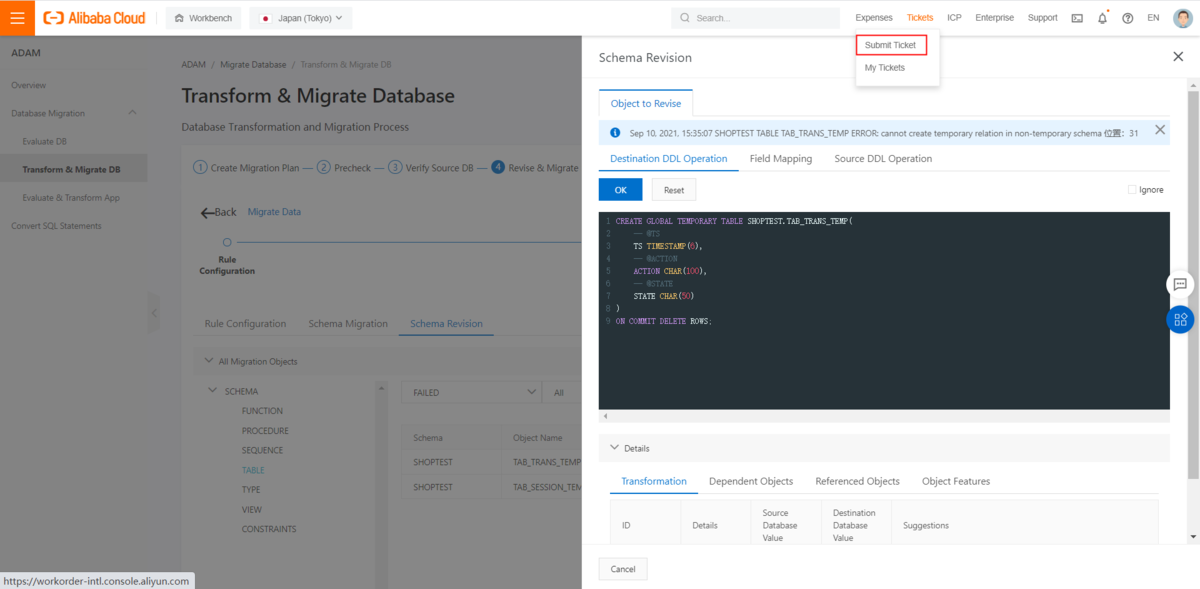Click the blue OK button
The width and height of the screenshot is (1200, 589).
tap(620, 190)
